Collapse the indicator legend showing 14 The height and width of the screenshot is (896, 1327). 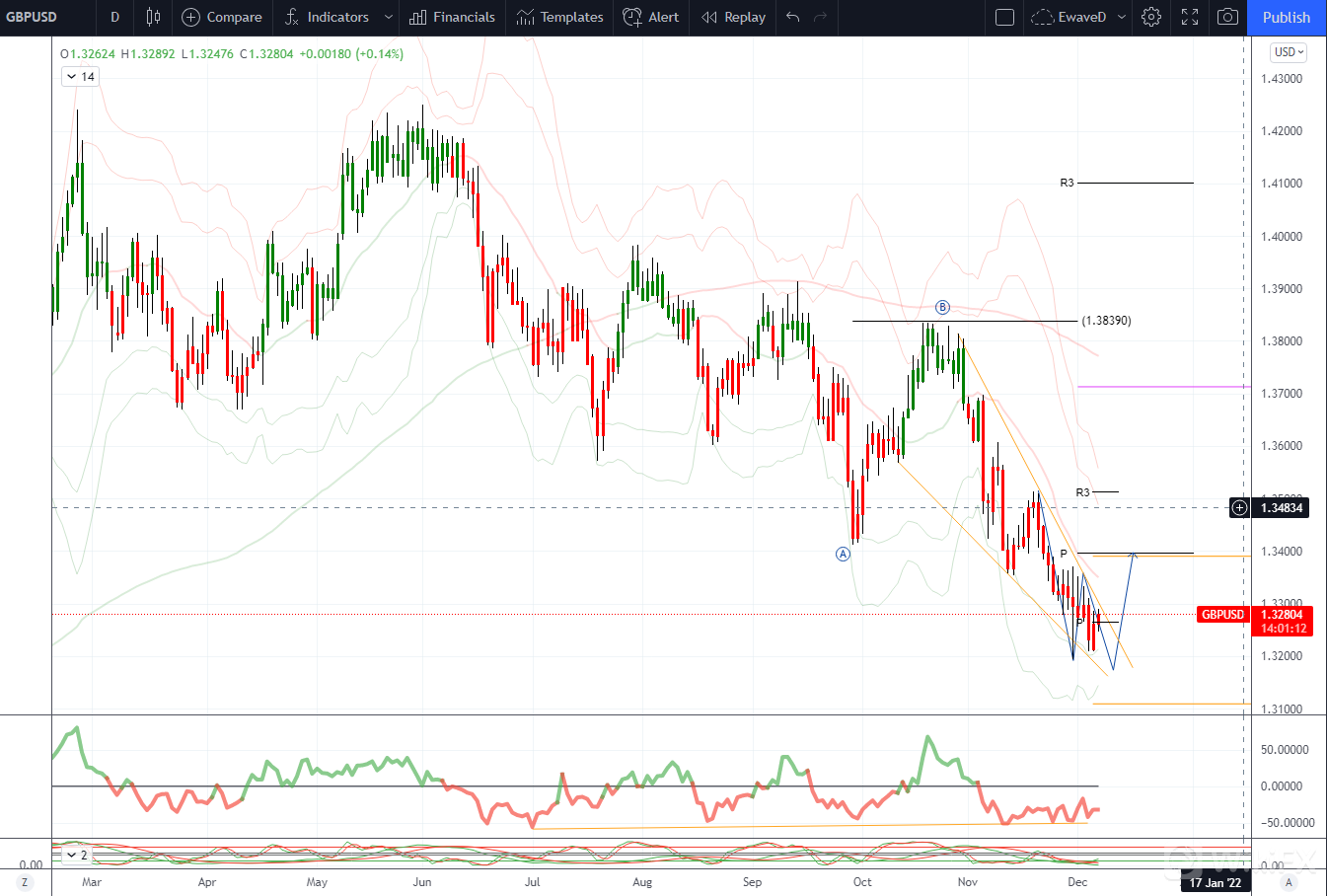72,77
